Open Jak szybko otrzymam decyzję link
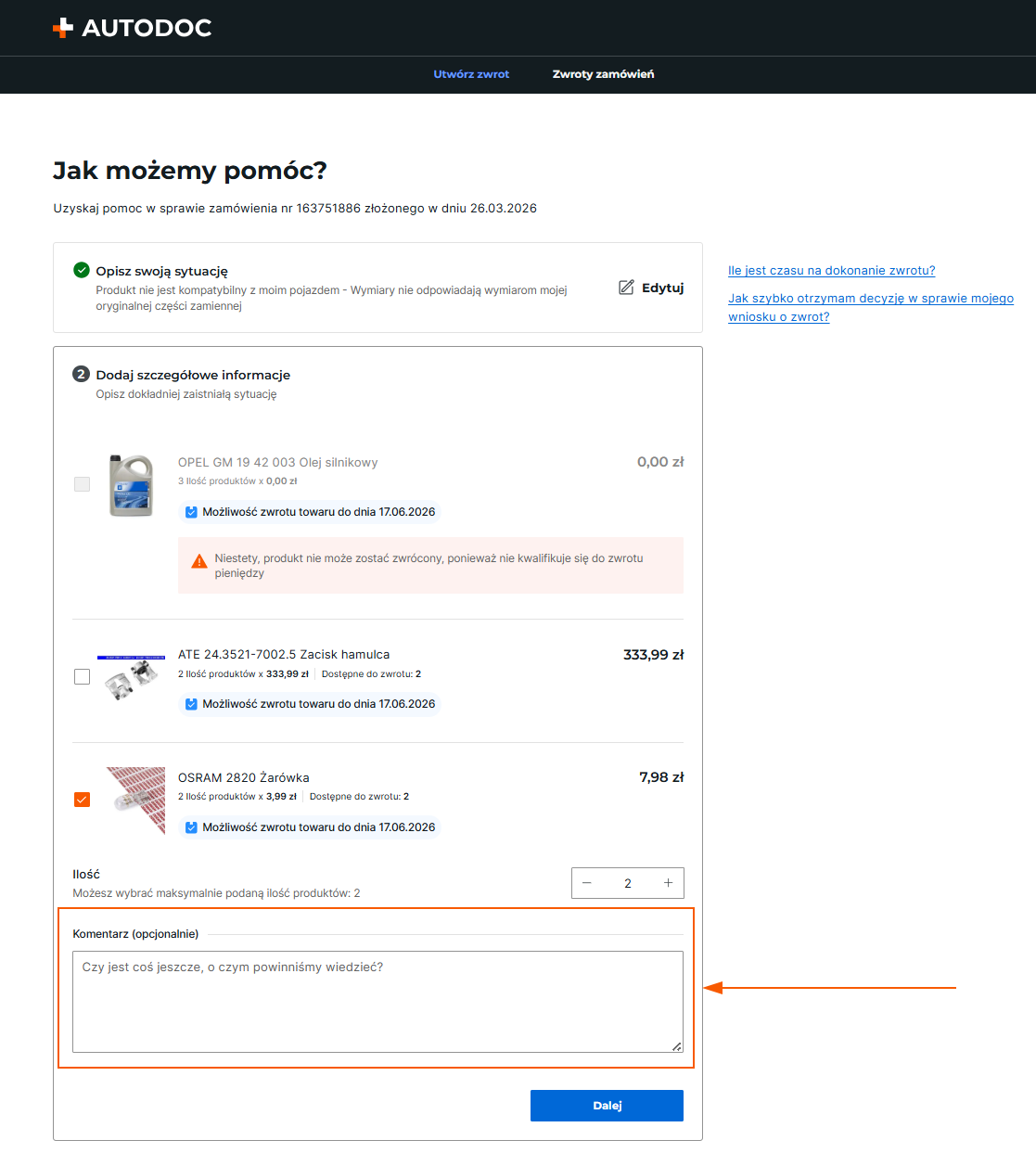The height and width of the screenshot is (1153, 1036). click(871, 307)
